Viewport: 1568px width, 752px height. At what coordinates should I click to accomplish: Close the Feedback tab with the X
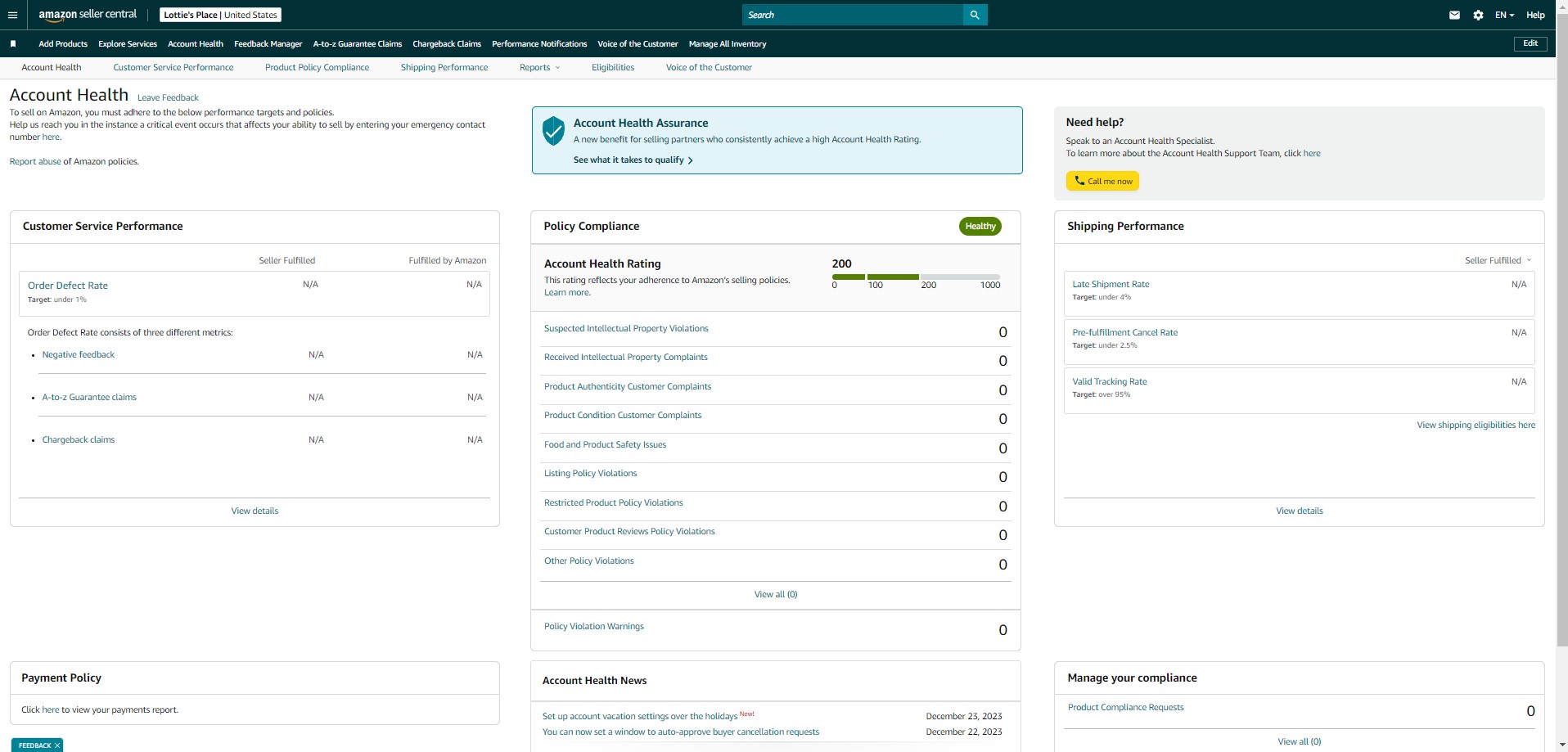[56, 745]
